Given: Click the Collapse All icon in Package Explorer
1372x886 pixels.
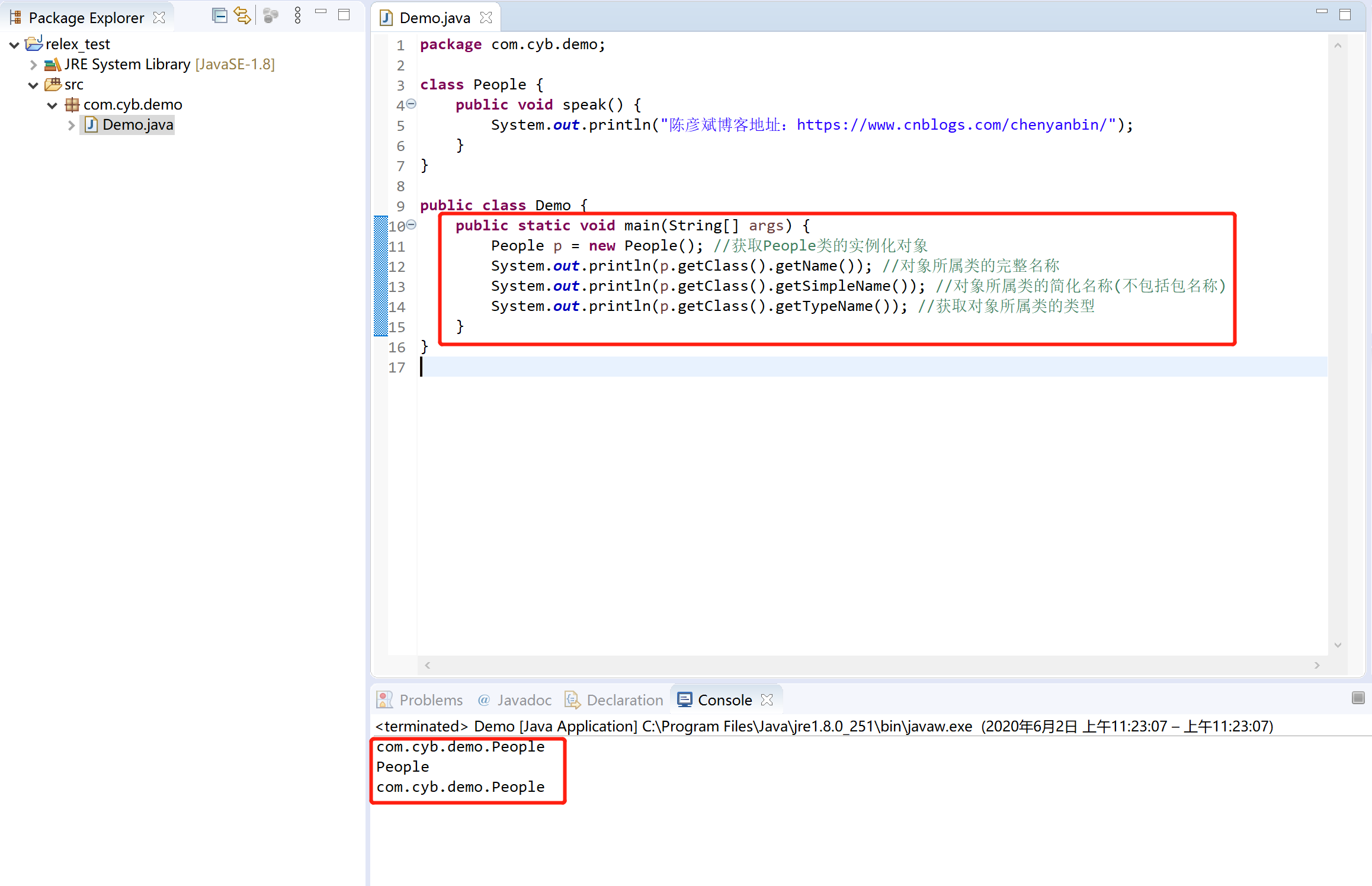Looking at the screenshot, I should 219,16.
